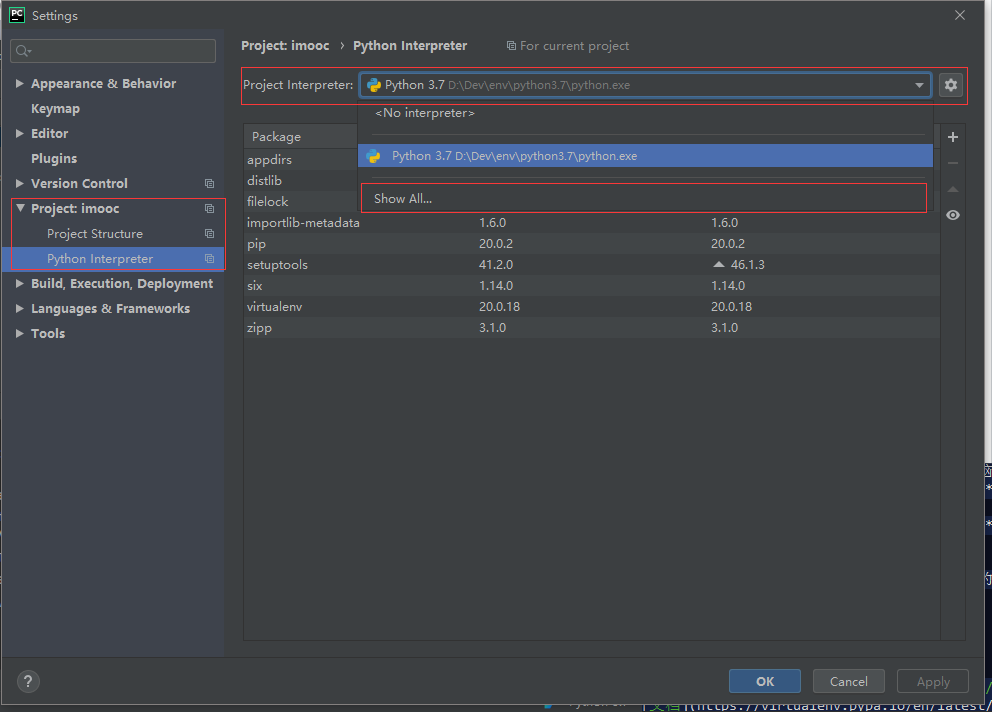This screenshot has width=992, height=712.
Task: Expand Build, Execution, Deployment settings
Action: [20, 284]
